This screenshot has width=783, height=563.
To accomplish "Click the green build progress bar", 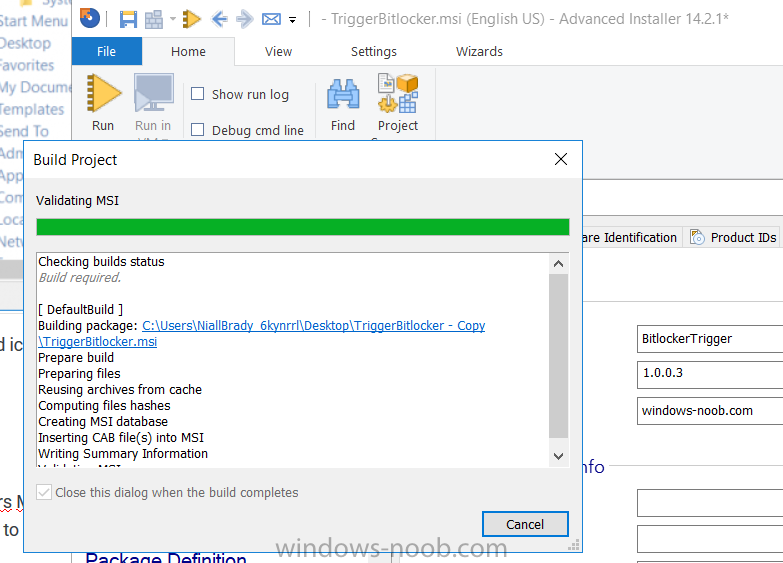I will [303, 227].
